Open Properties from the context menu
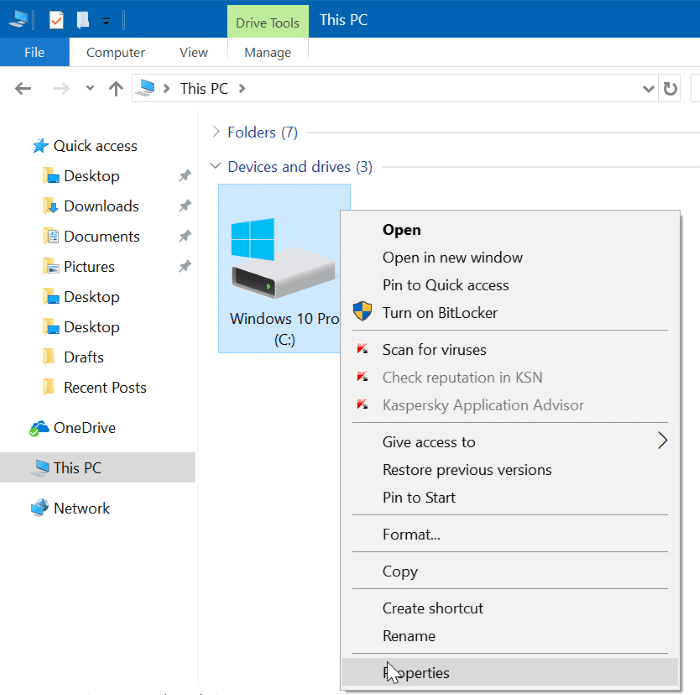 click(510, 672)
